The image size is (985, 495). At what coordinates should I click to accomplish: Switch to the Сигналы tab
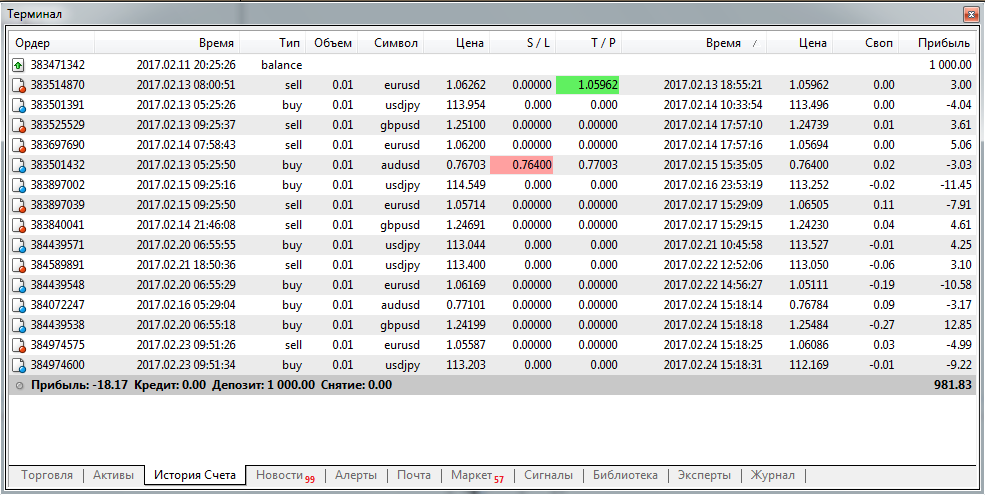click(548, 476)
